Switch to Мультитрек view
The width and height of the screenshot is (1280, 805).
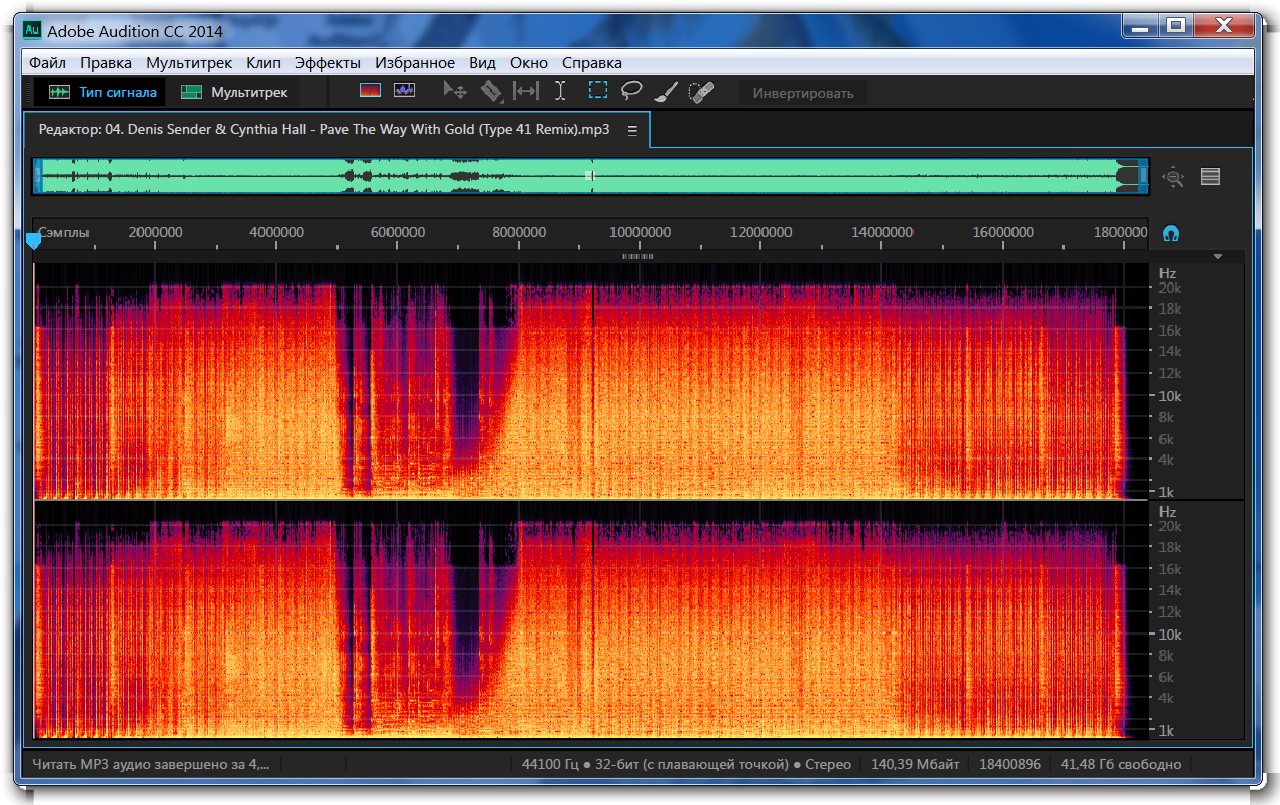pyautogui.click(x=235, y=92)
